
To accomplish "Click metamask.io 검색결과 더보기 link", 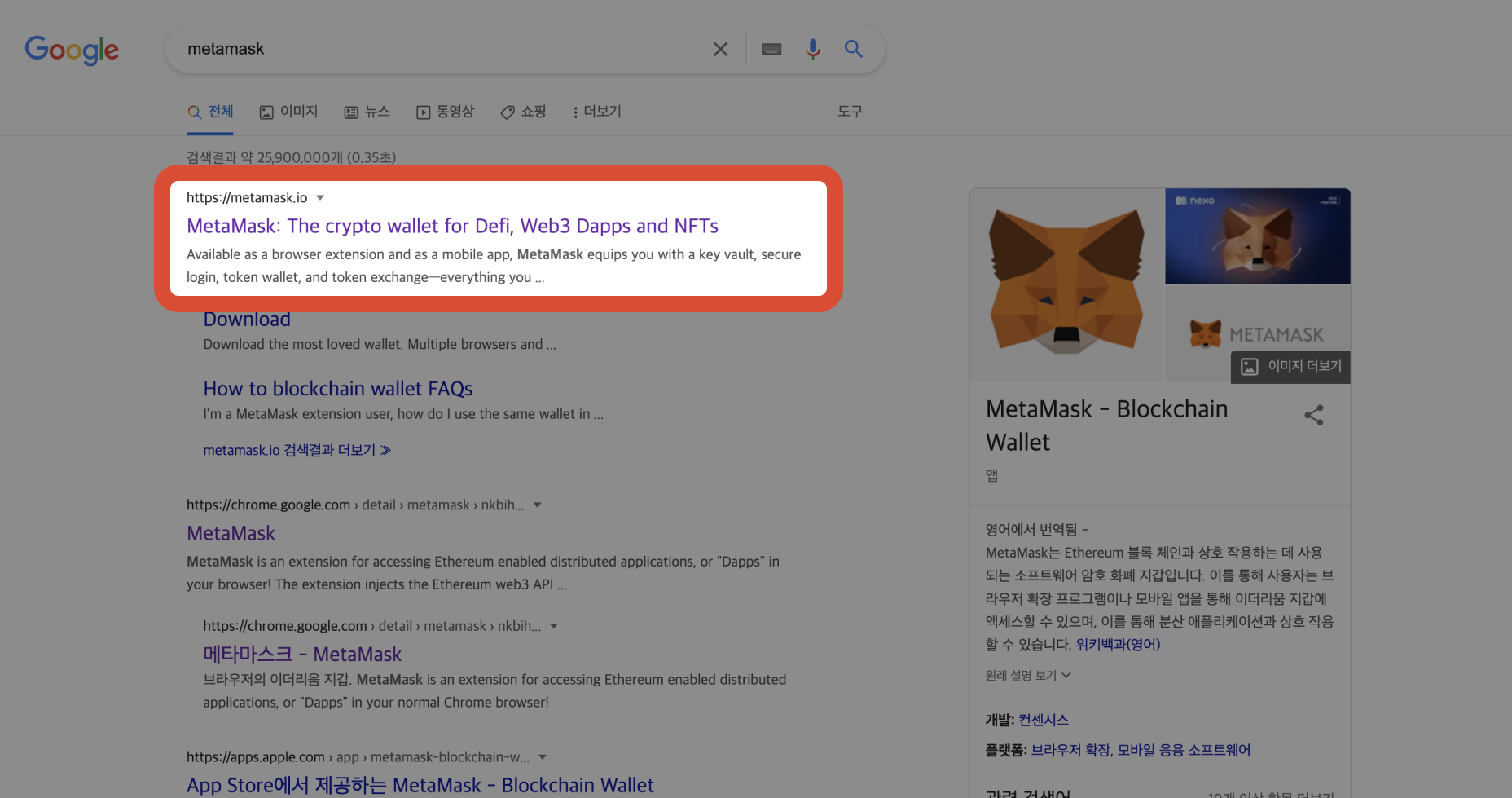I will pos(297,450).
